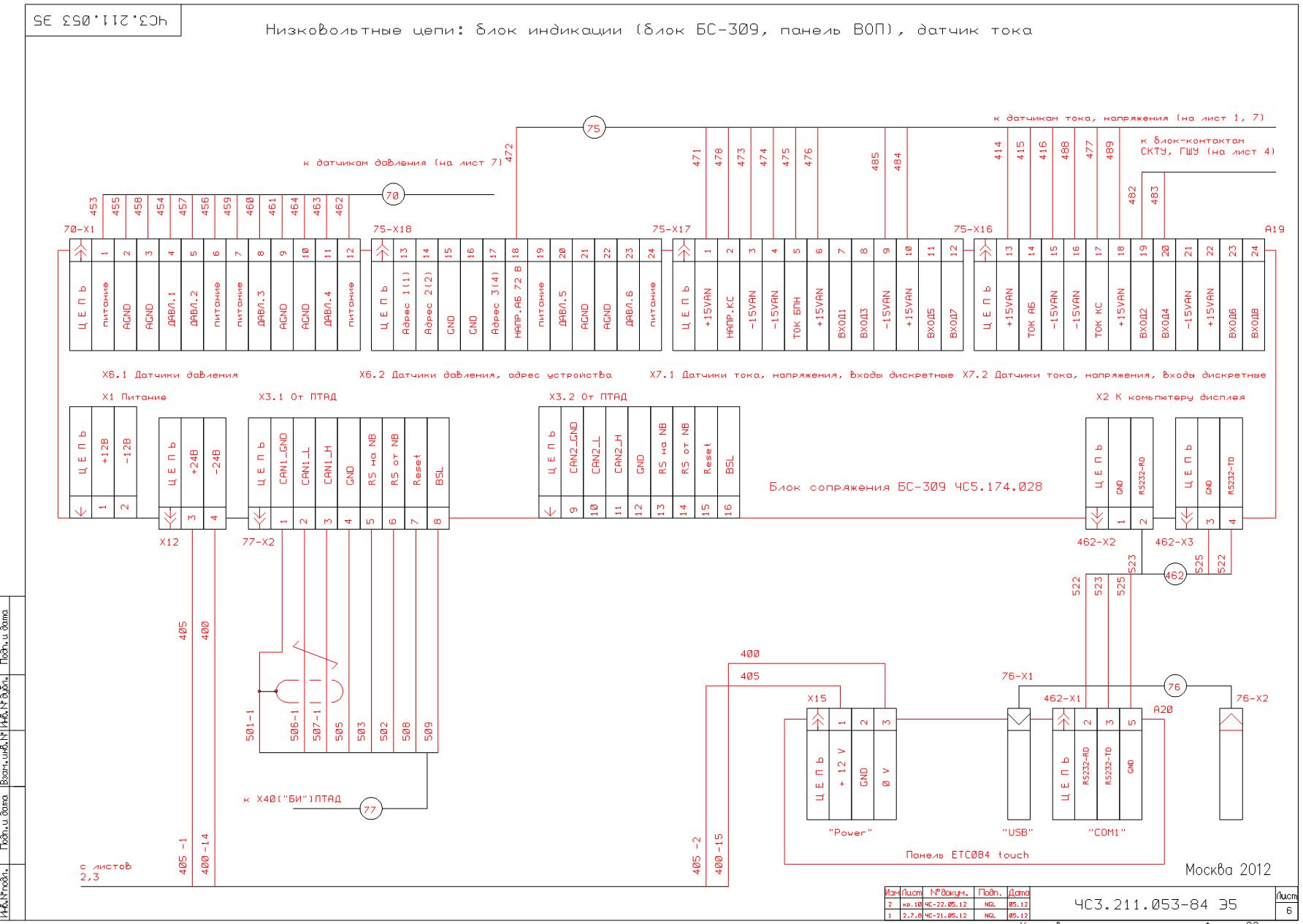Click the 'CAN1_GND' pin cell

(282, 457)
